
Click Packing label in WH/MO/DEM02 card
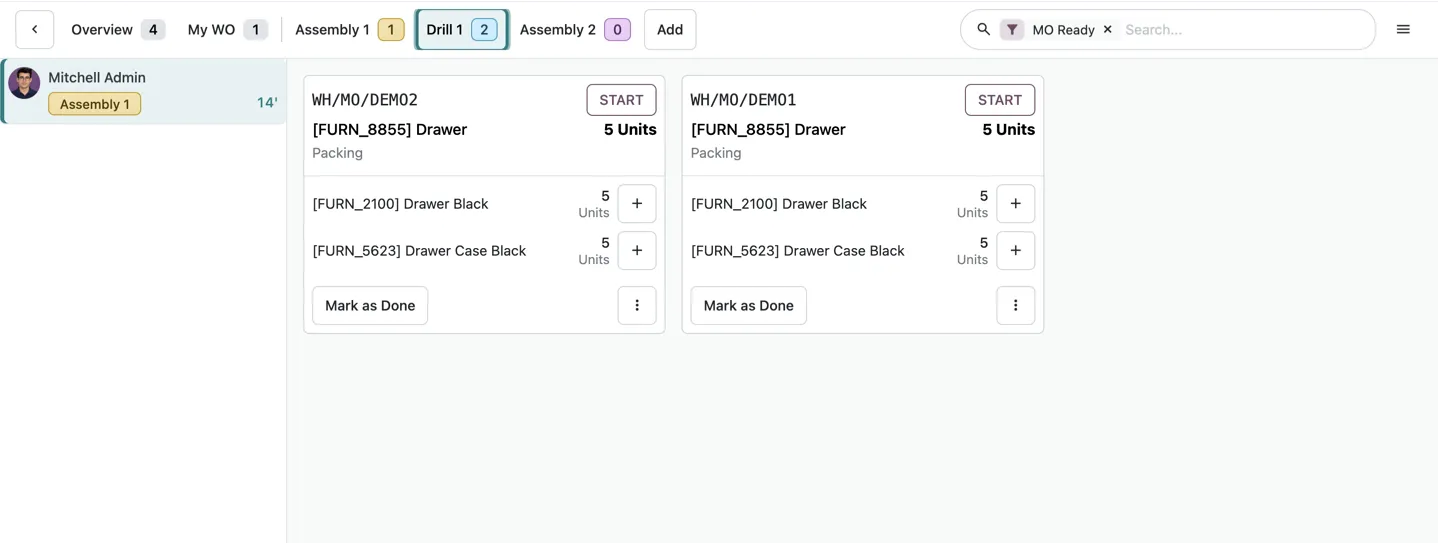(337, 153)
